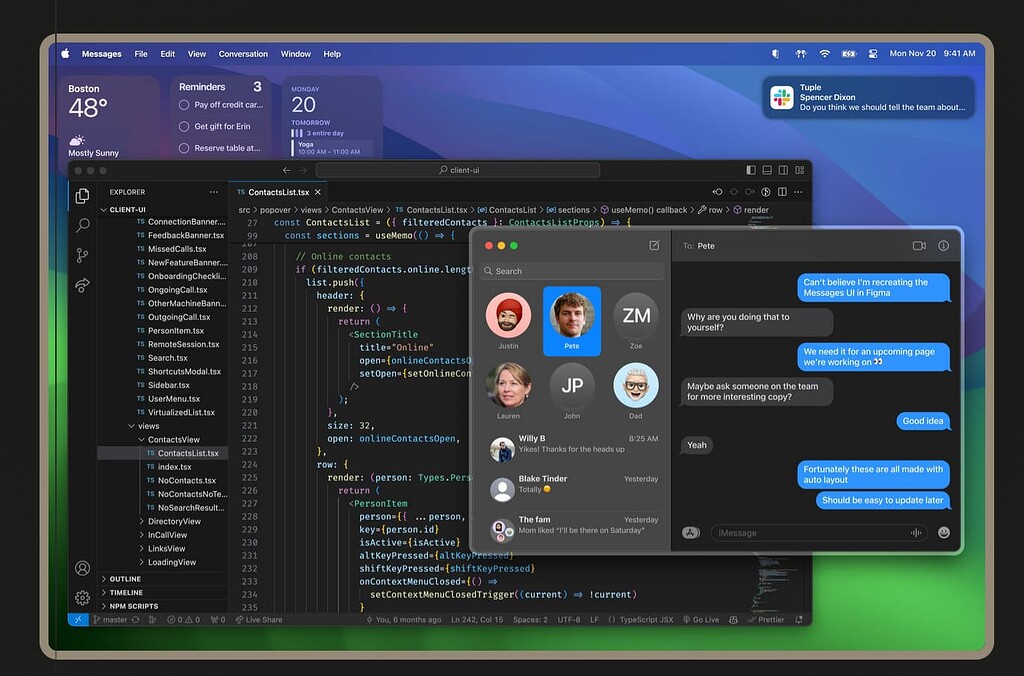Open the Manage gear icon in VS Code

(82, 597)
